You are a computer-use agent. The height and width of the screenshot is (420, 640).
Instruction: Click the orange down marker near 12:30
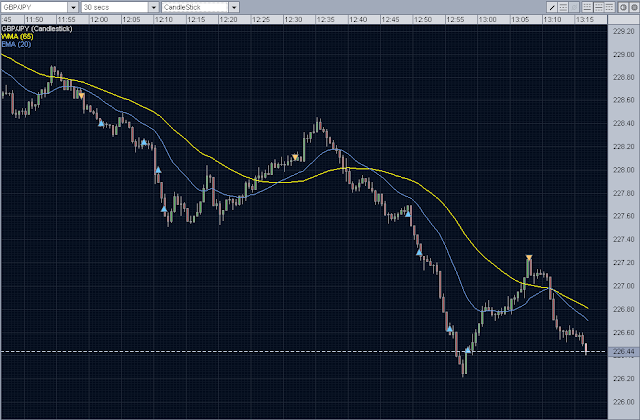point(296,157)
